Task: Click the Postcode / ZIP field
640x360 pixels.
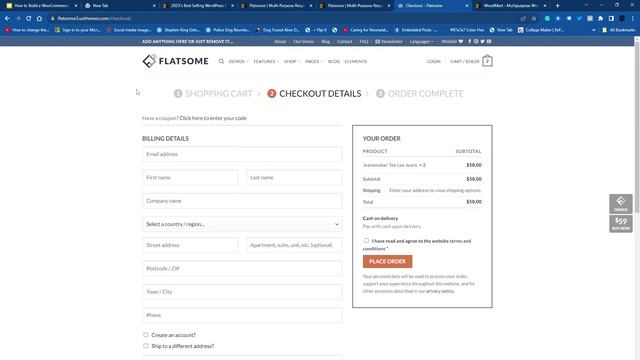Action: pyautogui.click(x=242, y=269)
